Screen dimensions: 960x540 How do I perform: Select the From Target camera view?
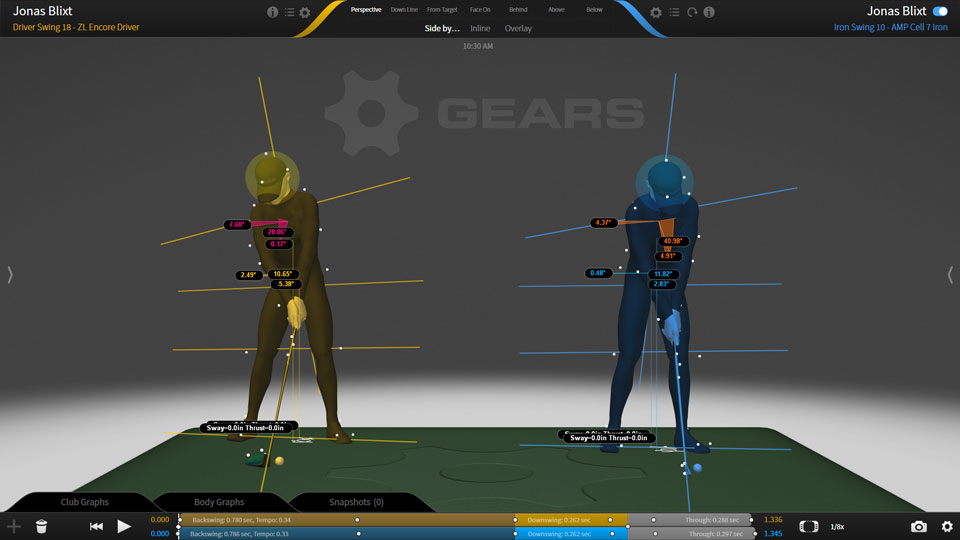point(442,10)
